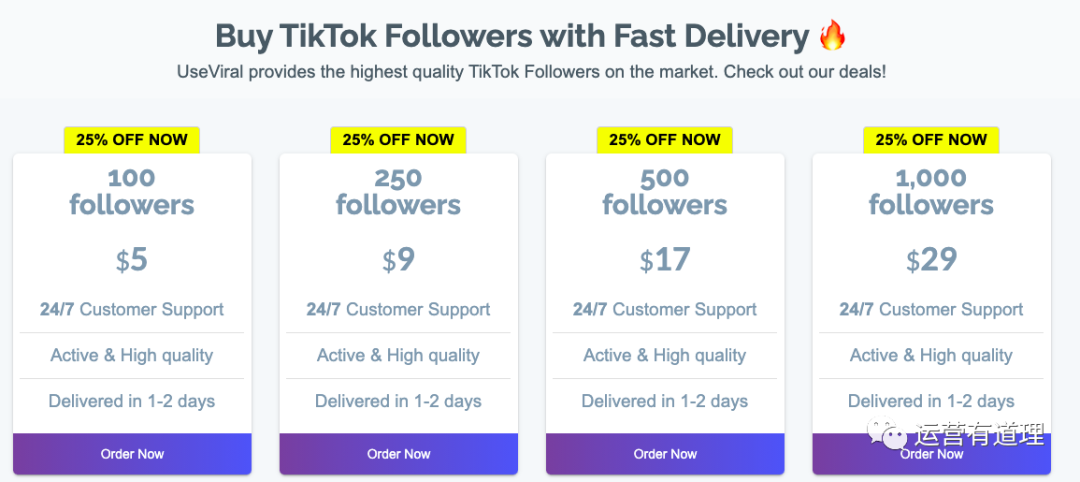Image resolution: width=1080 pixels, height=482 pixels.
Task: Order the 500 followers package
Action: [x=665, y=454]
